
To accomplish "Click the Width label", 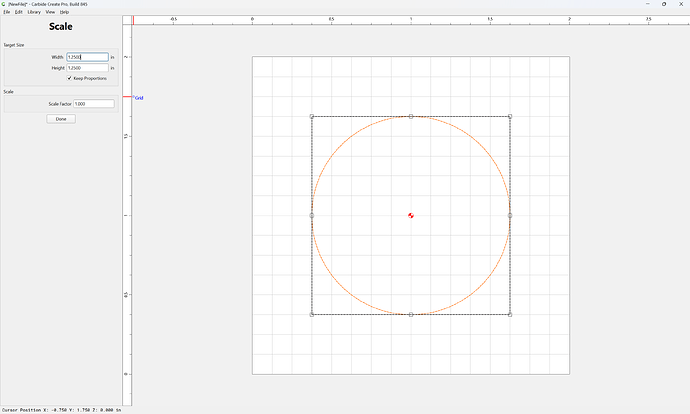I will tap(57, 57).
